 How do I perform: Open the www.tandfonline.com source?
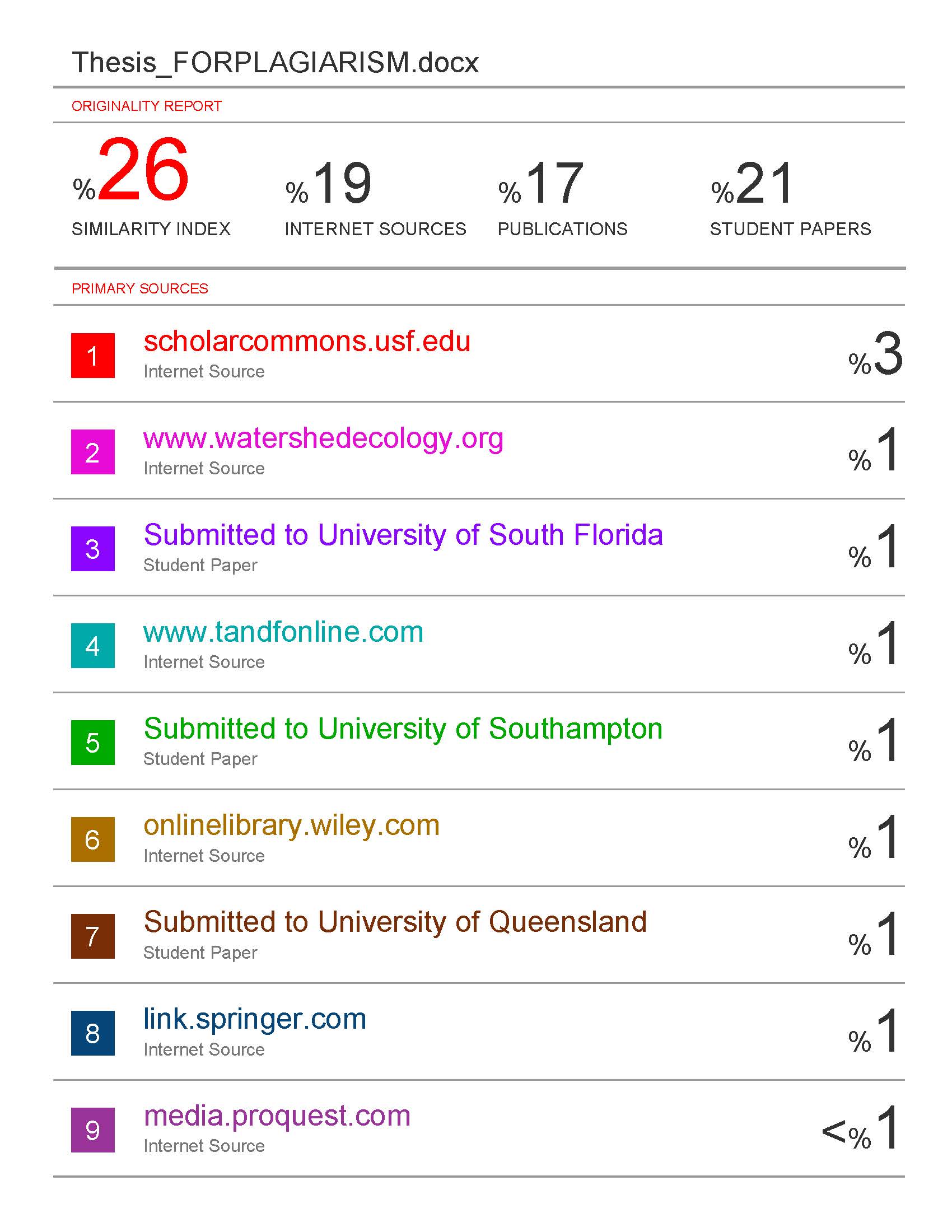click(283, 632)
